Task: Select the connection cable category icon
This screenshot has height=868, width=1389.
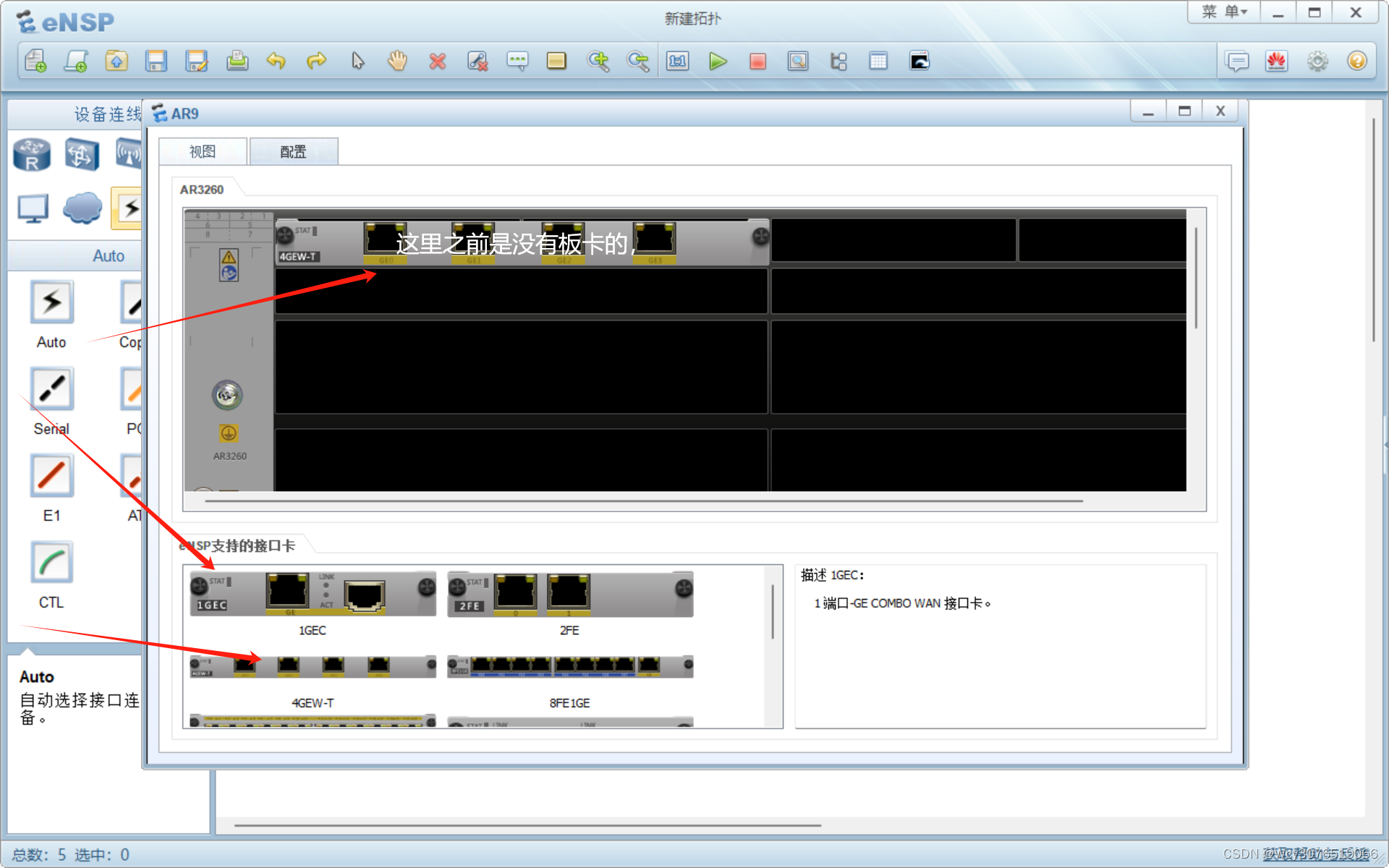Action: click(x=127, y=208)
